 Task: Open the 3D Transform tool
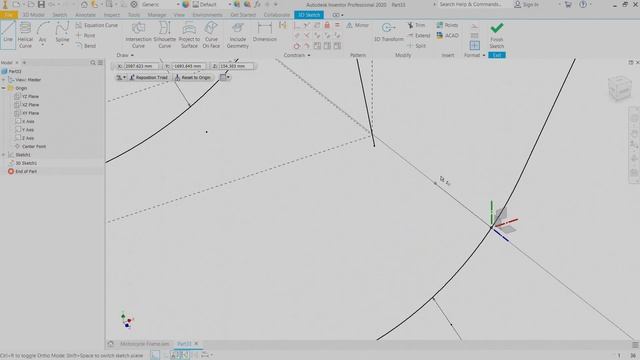click(389, 32)
